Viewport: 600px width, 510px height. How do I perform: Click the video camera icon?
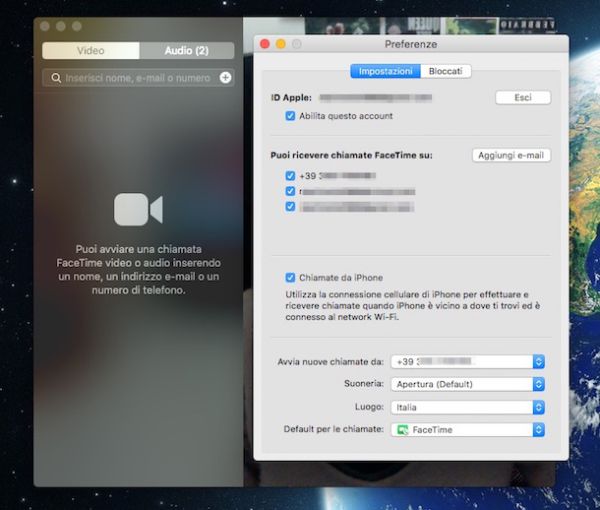[138, 209]
